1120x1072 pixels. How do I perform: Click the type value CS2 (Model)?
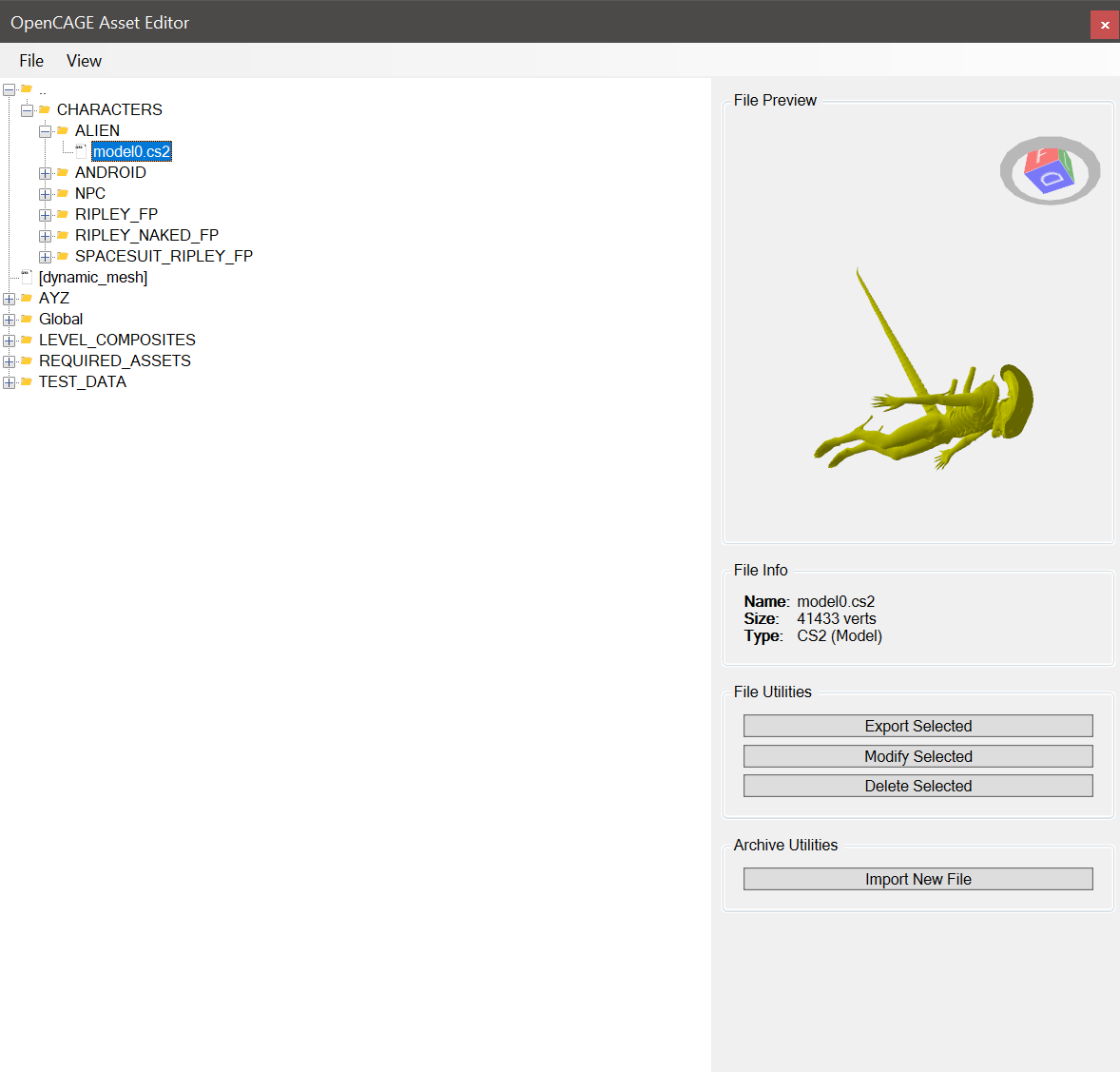click(840, 636)
